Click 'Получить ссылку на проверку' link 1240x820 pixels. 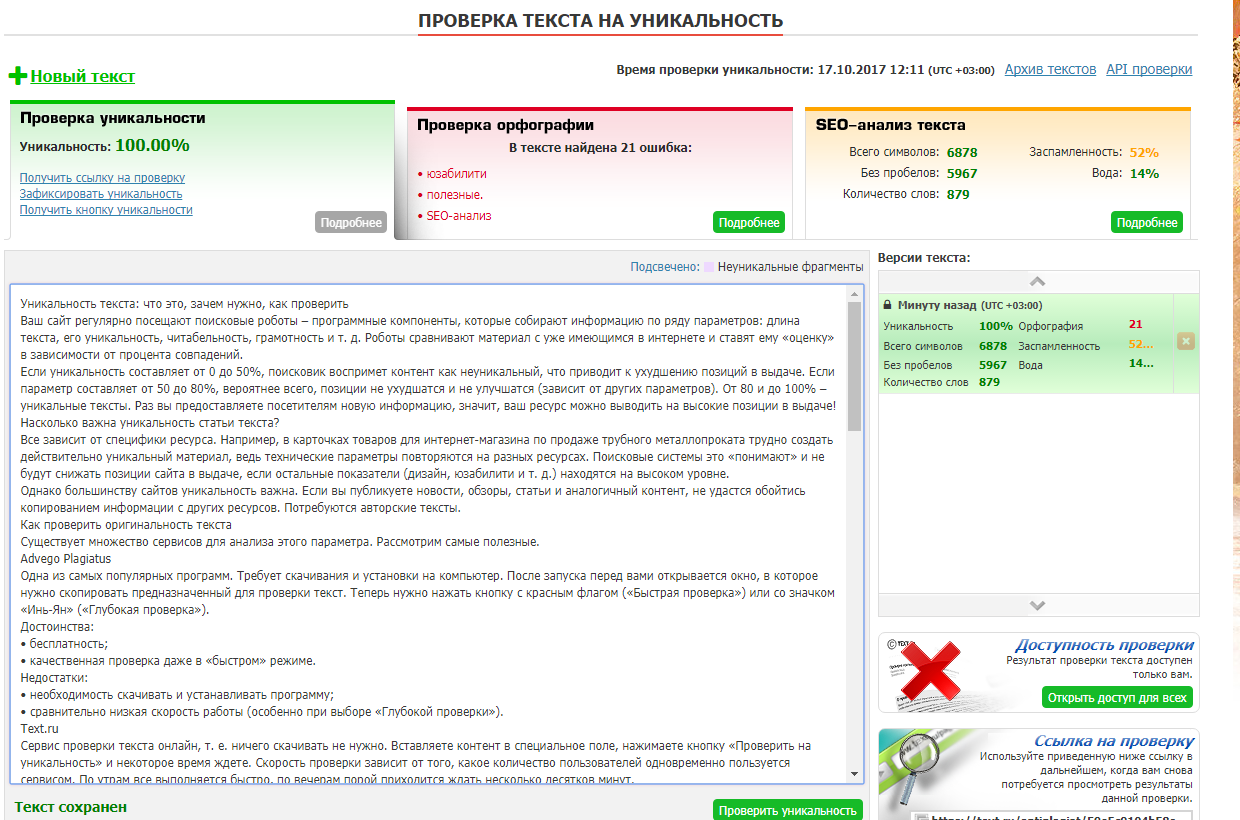102,178
